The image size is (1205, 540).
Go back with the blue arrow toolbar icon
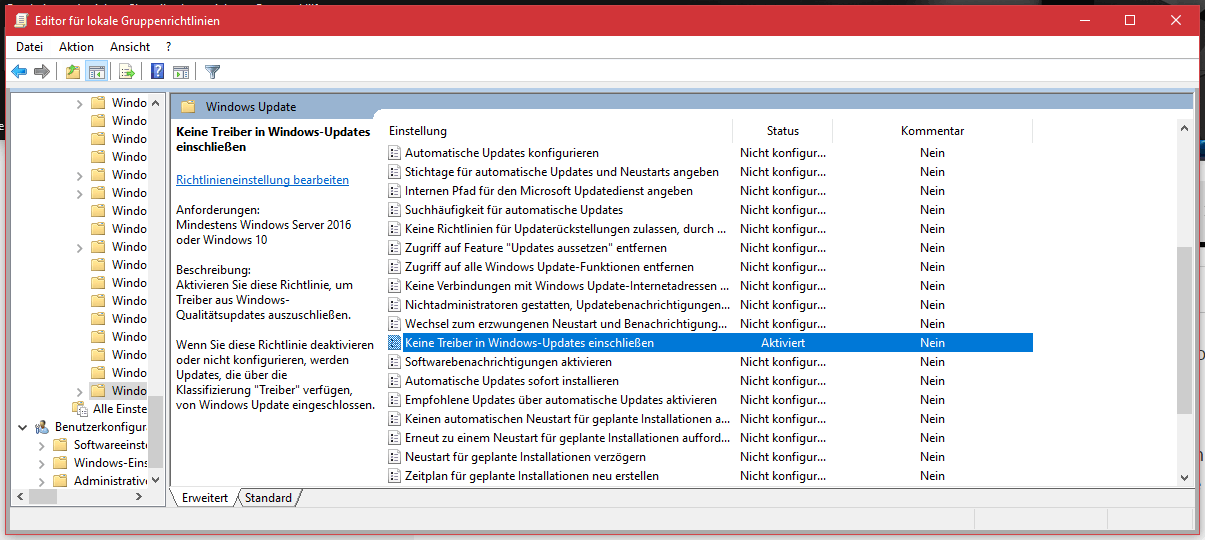coord(19,71)
